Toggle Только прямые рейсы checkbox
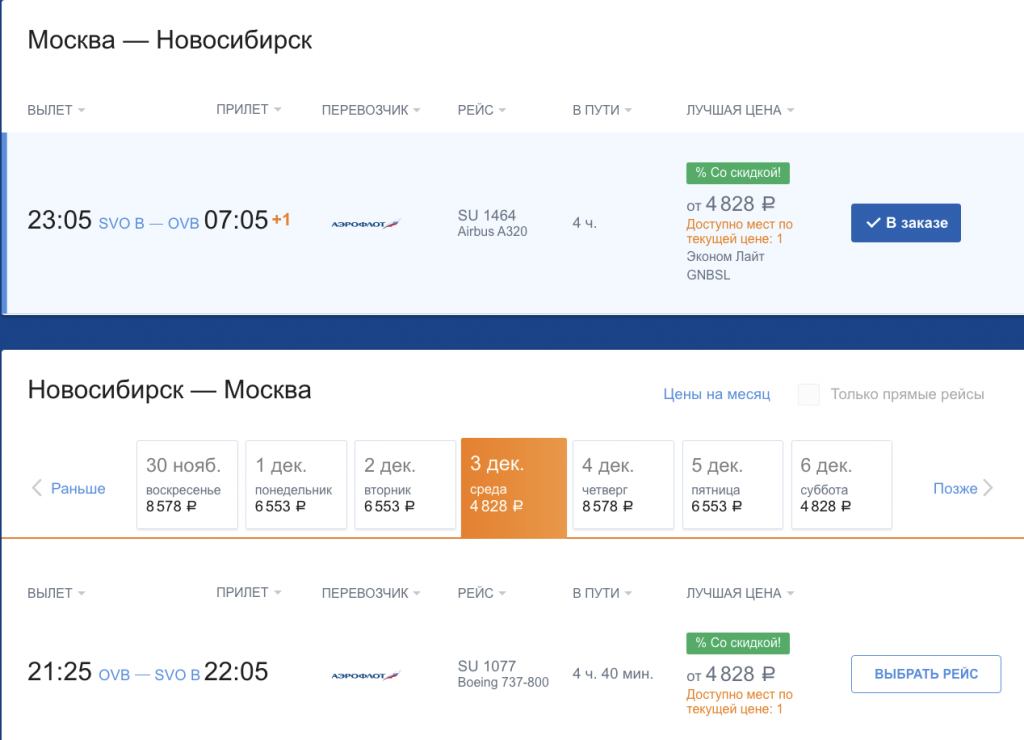The width and height of the screenshot is (1024, 740). click(809, 394)
